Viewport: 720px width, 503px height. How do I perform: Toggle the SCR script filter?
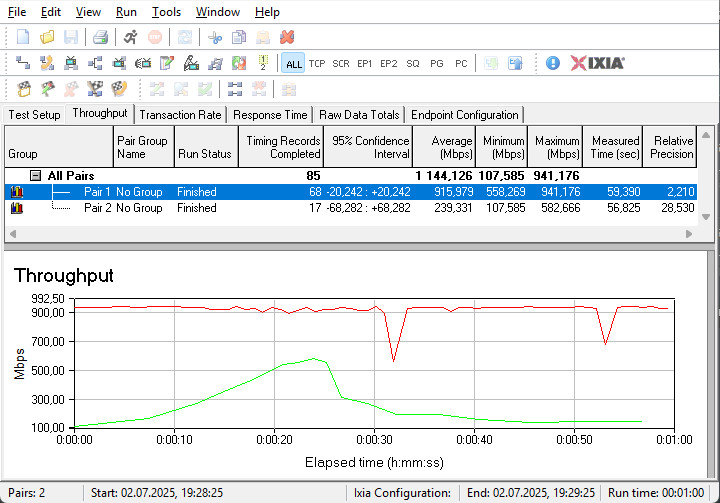point(341,63)
